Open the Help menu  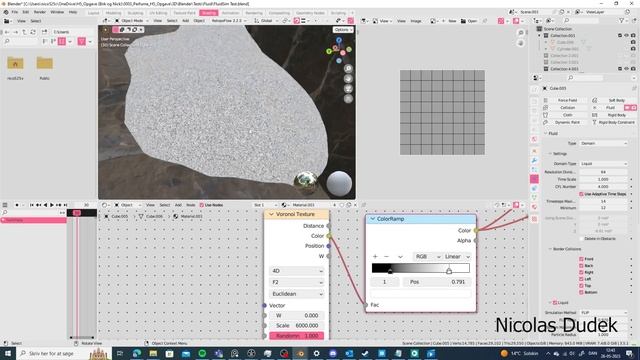(x=73, y=12)
